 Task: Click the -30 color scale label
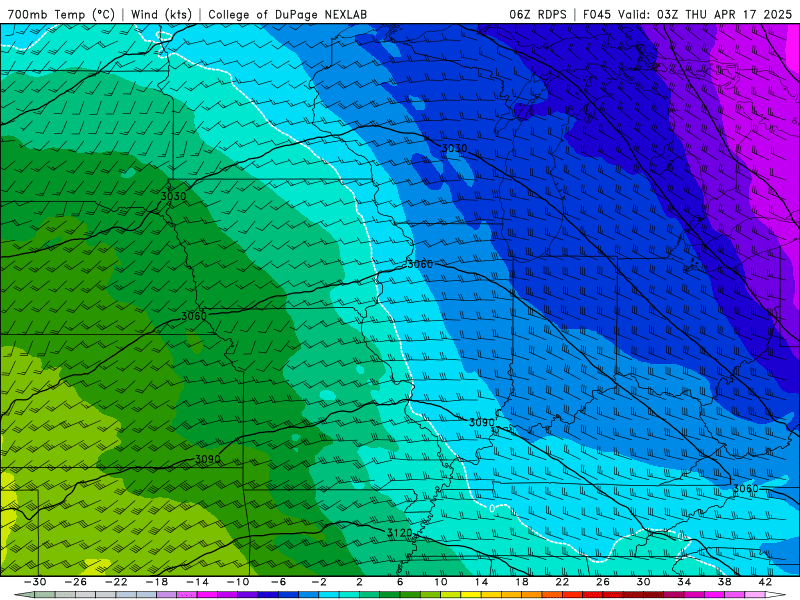35,582
